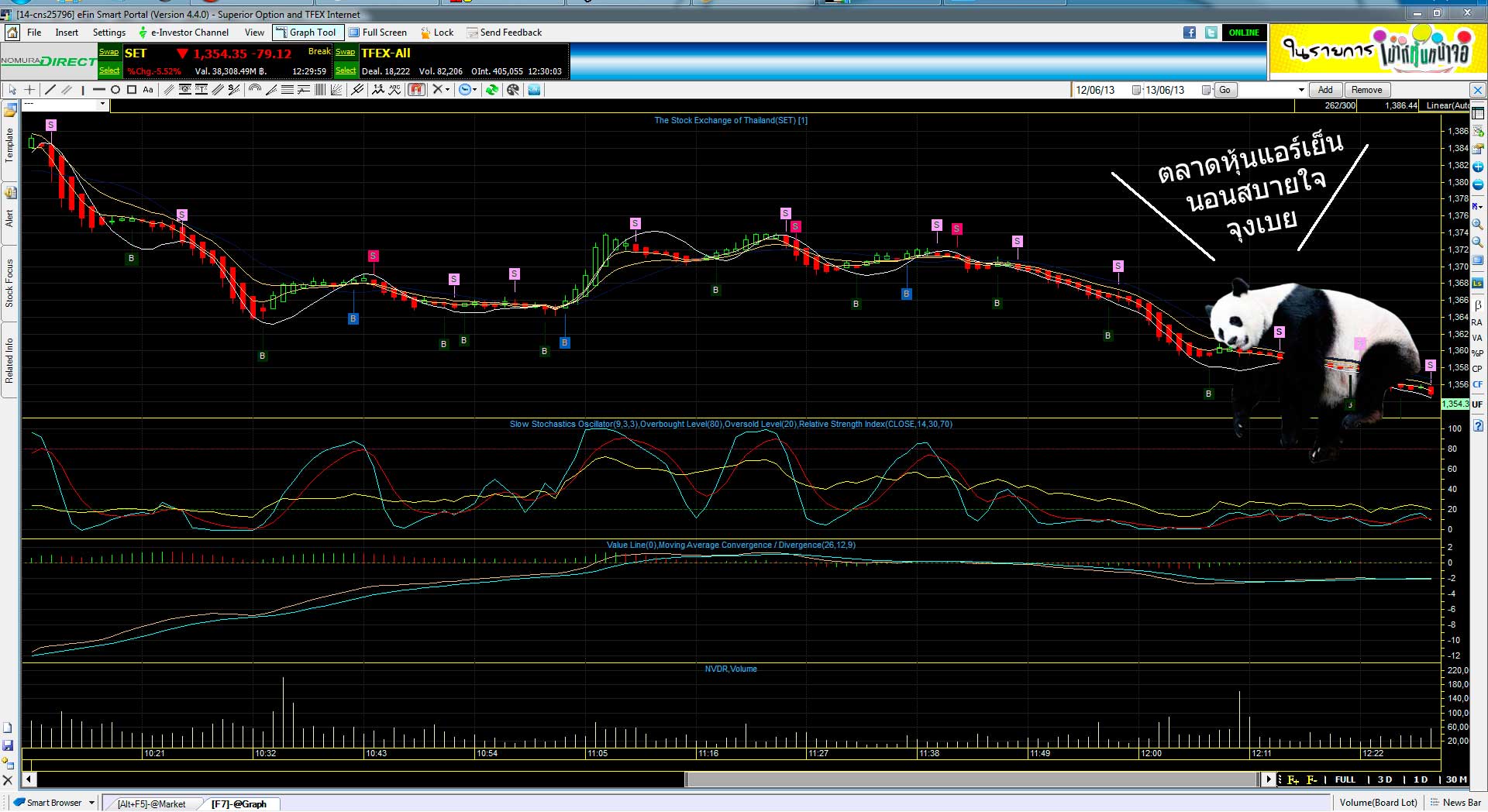1488x812 pixels.
Task: Expand the delete X tool dropdown arrow
Action: 448,90
